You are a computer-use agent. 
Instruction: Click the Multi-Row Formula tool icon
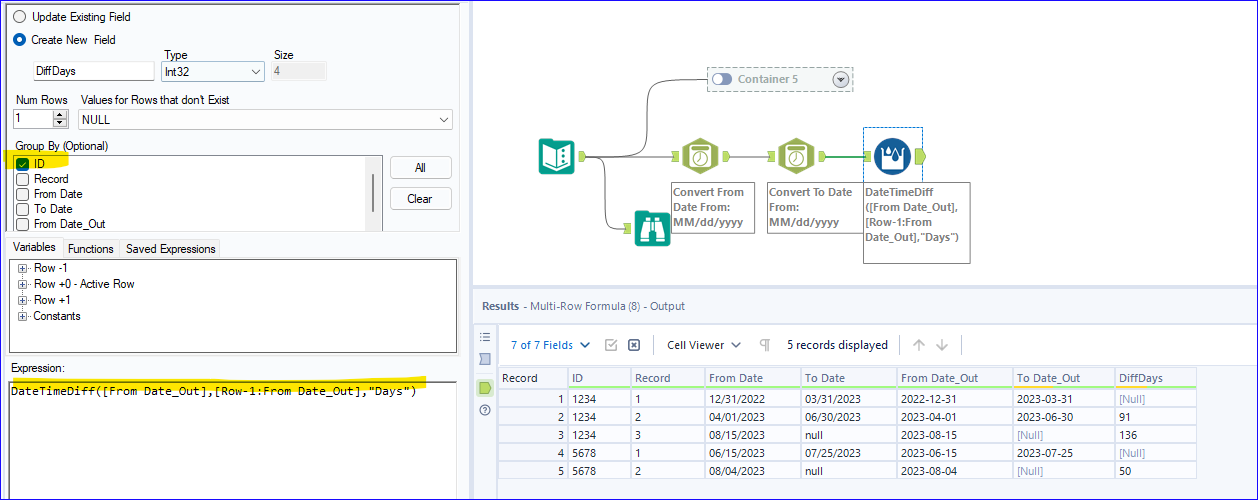tap(892, 157)
